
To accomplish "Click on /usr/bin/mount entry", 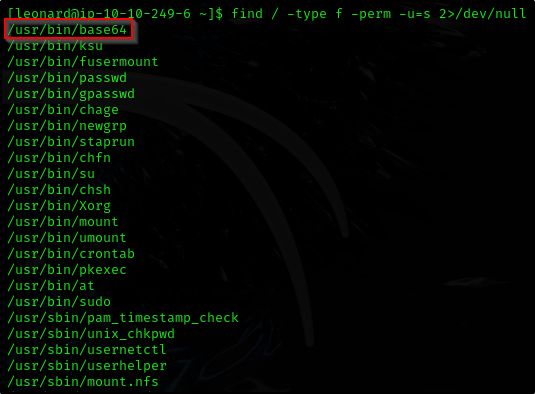I will pyautogui.click(x=63, y=222).
